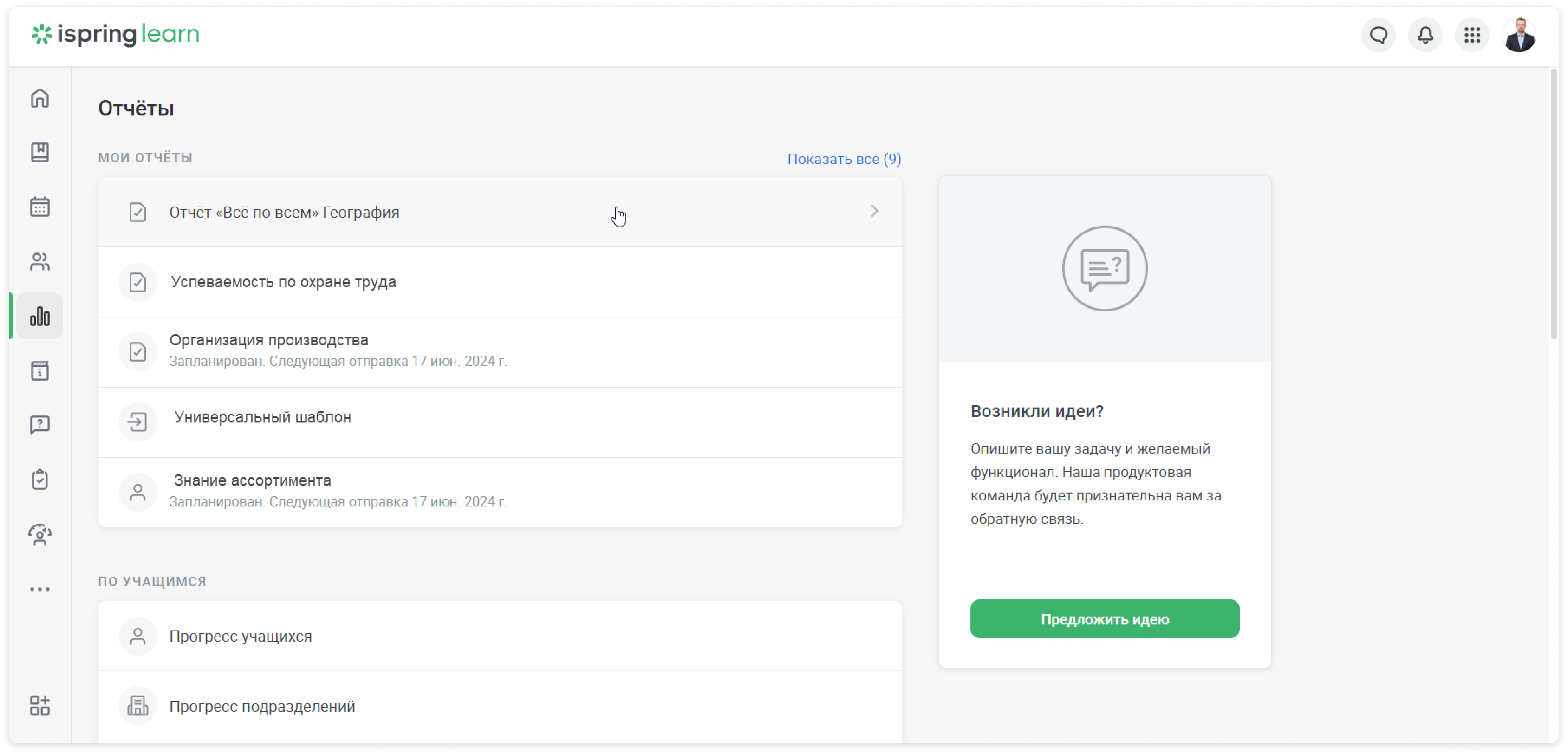1568x754 pixels.
Task: Click the building icon beside Прогресс подразделений
Action: click(138, 706)
